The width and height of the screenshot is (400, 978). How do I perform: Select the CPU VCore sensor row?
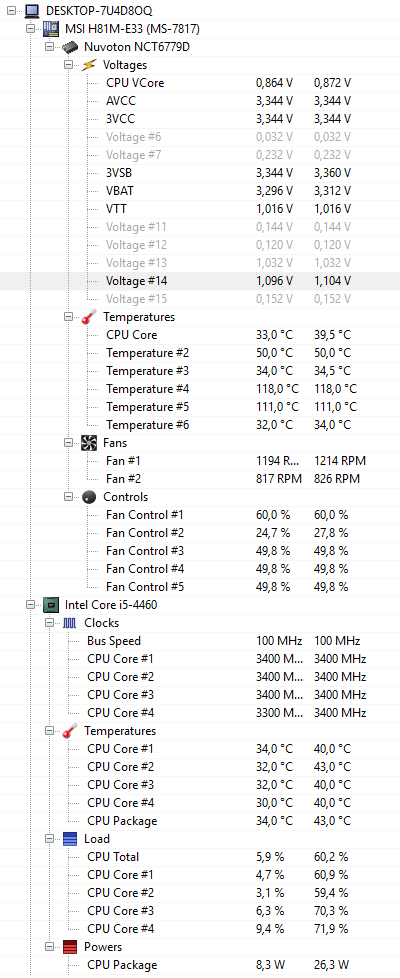point(200,83)
